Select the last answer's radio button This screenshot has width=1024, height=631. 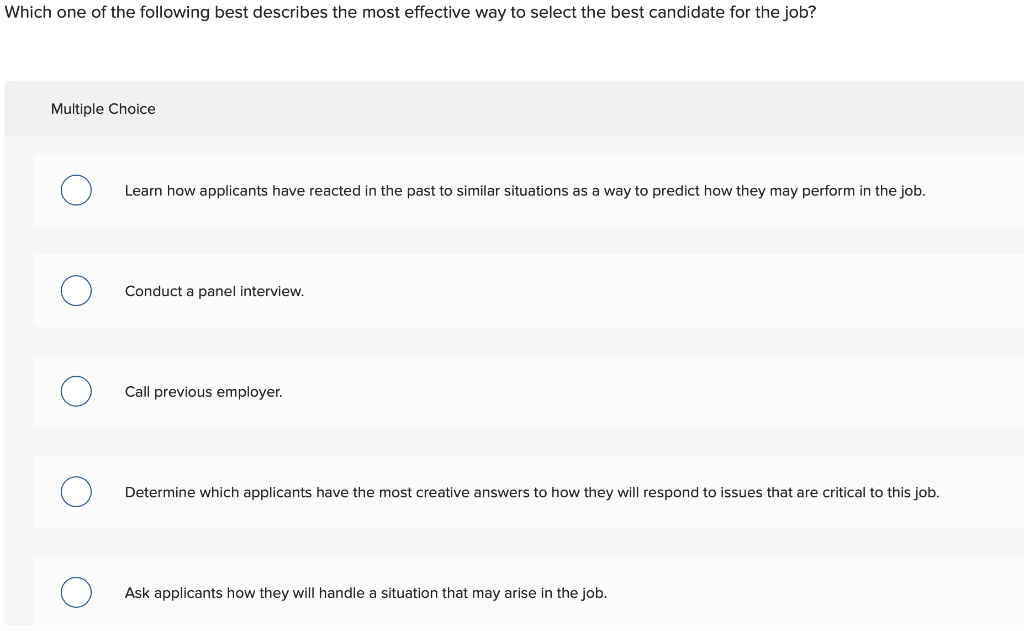(x=76, y=592)
